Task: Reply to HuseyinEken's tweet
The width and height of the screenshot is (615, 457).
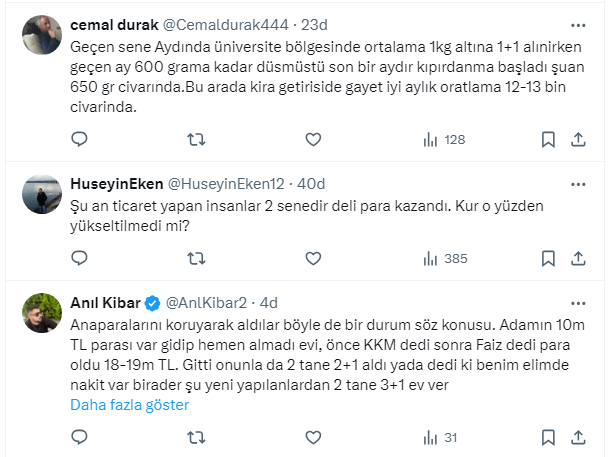Action: pos(80,258)
